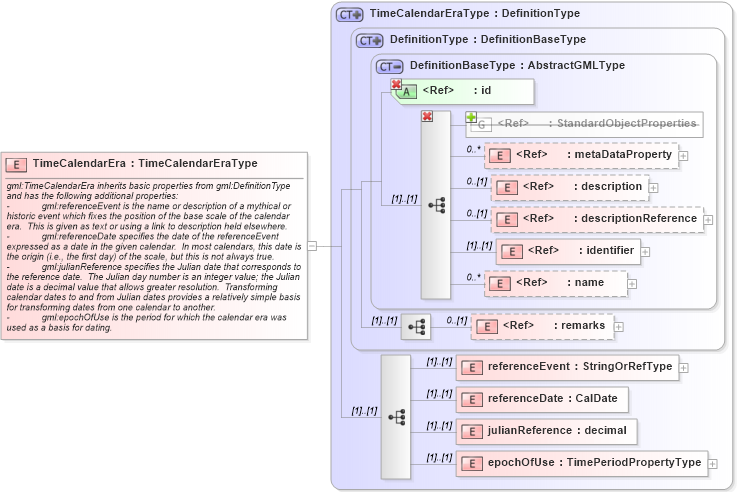Screen dimensions: 737x492
Task: Select the sequence compositor before remarks
Action: (416, 327)
